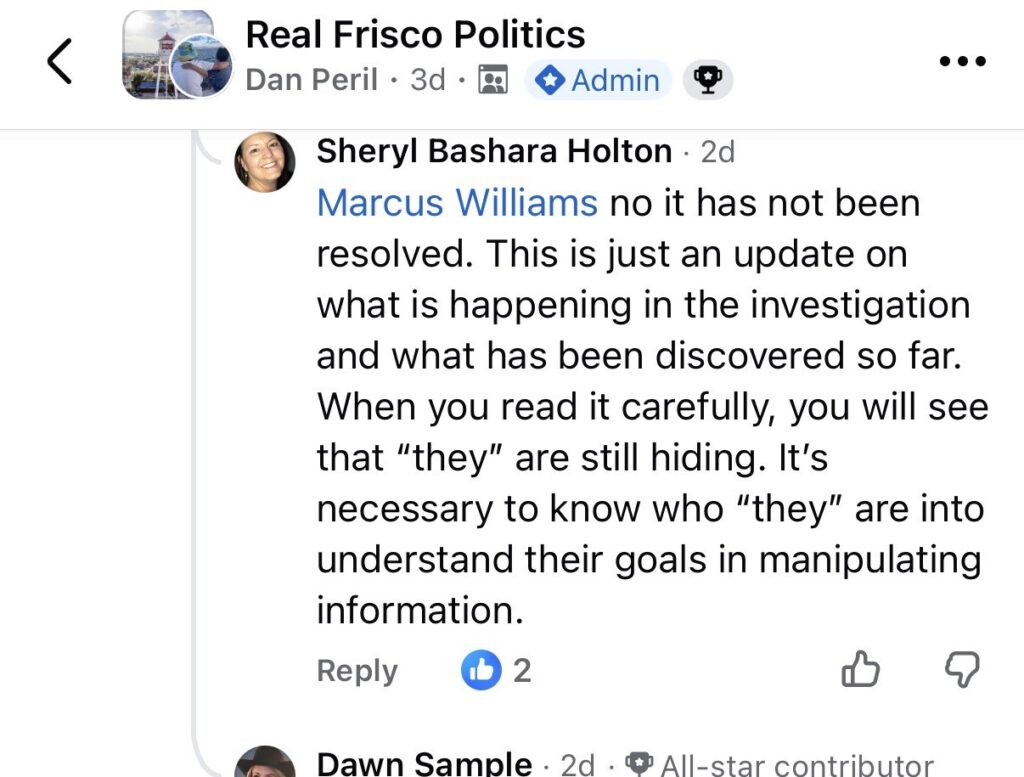Tap the 2d timestamp on Sheryl's comment
Viewport: 1024px width, 777px height.
(x=717, y=152)
